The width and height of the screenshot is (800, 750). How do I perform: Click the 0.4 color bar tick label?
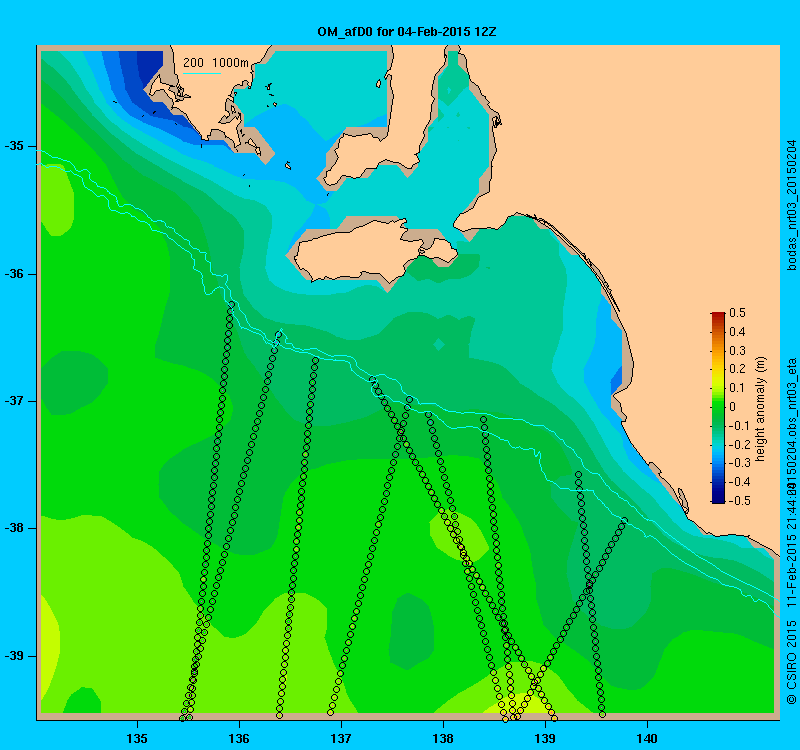click(x=737, y=332)
